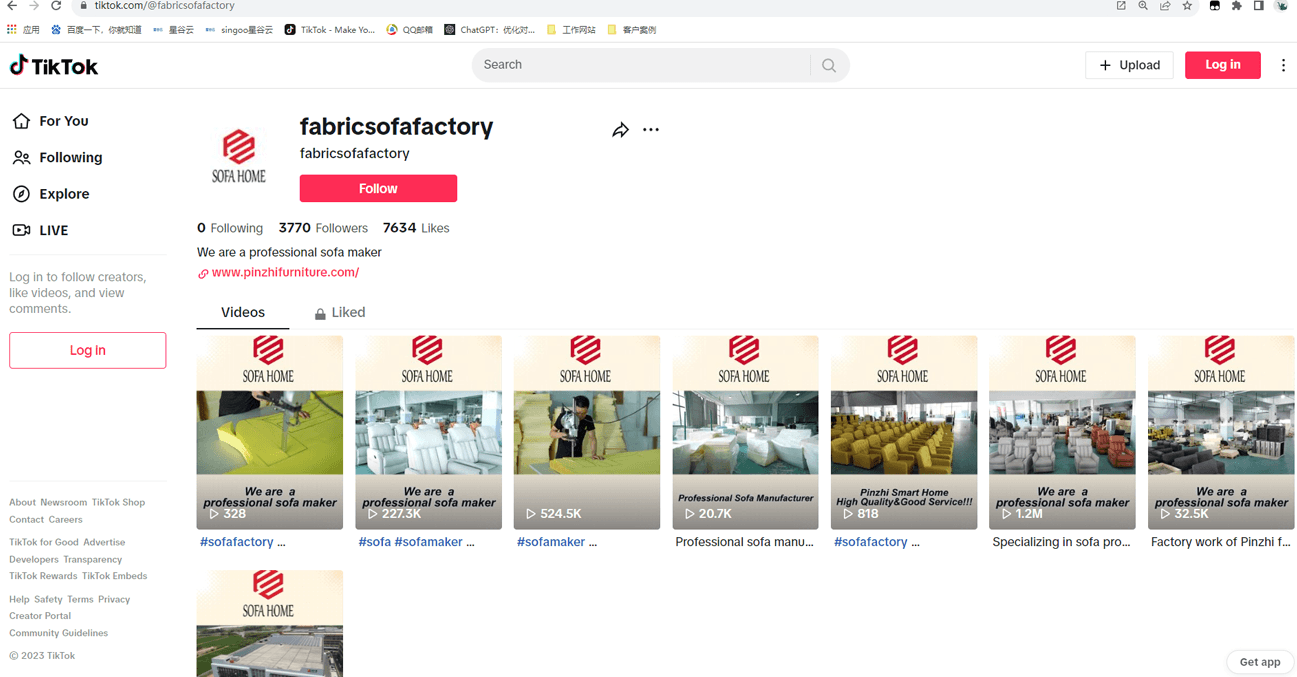
Task: Open the Transparency footer link
Action: (x=92, y=559)
